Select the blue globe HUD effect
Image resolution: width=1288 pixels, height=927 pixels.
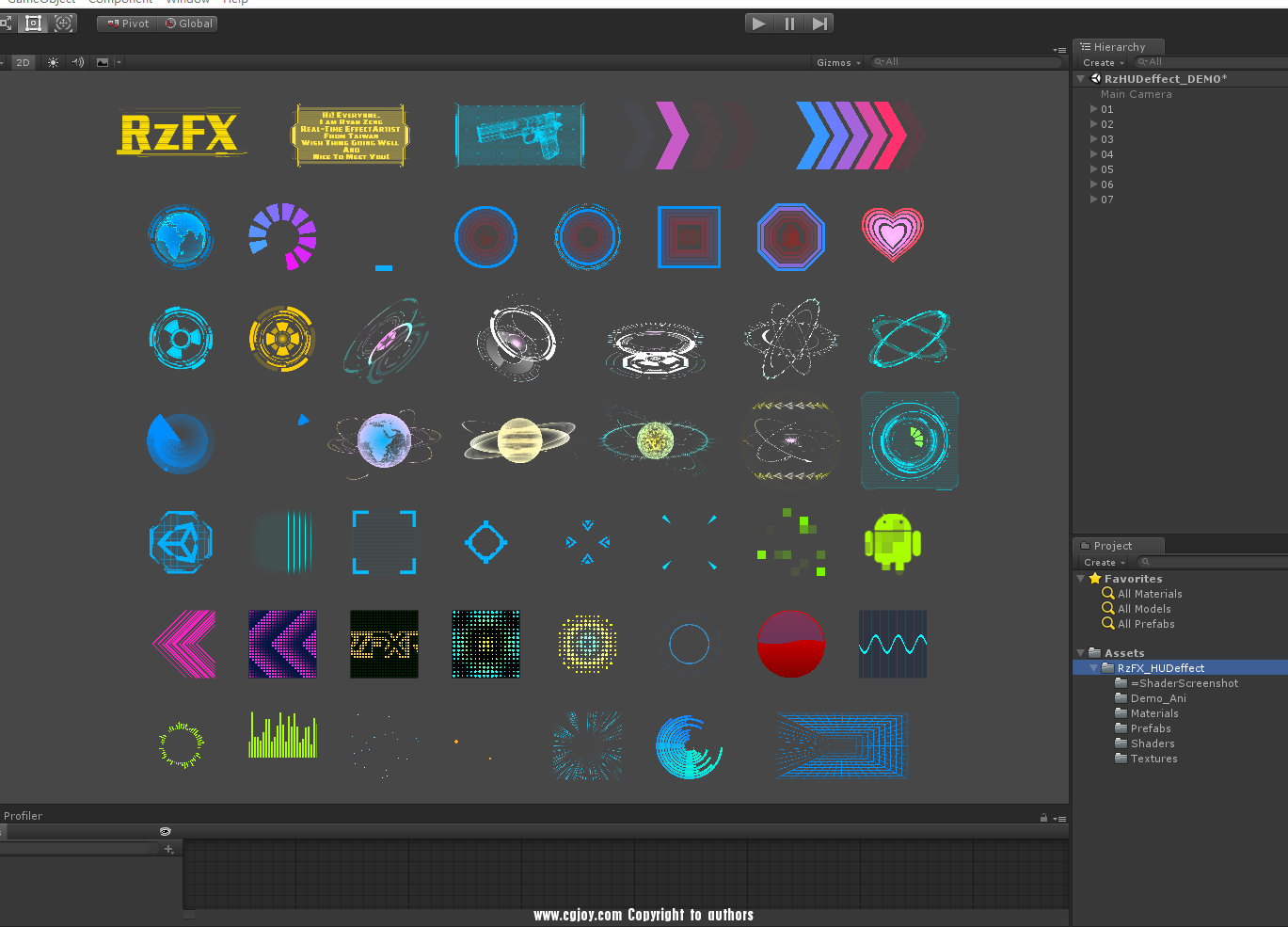[181, 236]
